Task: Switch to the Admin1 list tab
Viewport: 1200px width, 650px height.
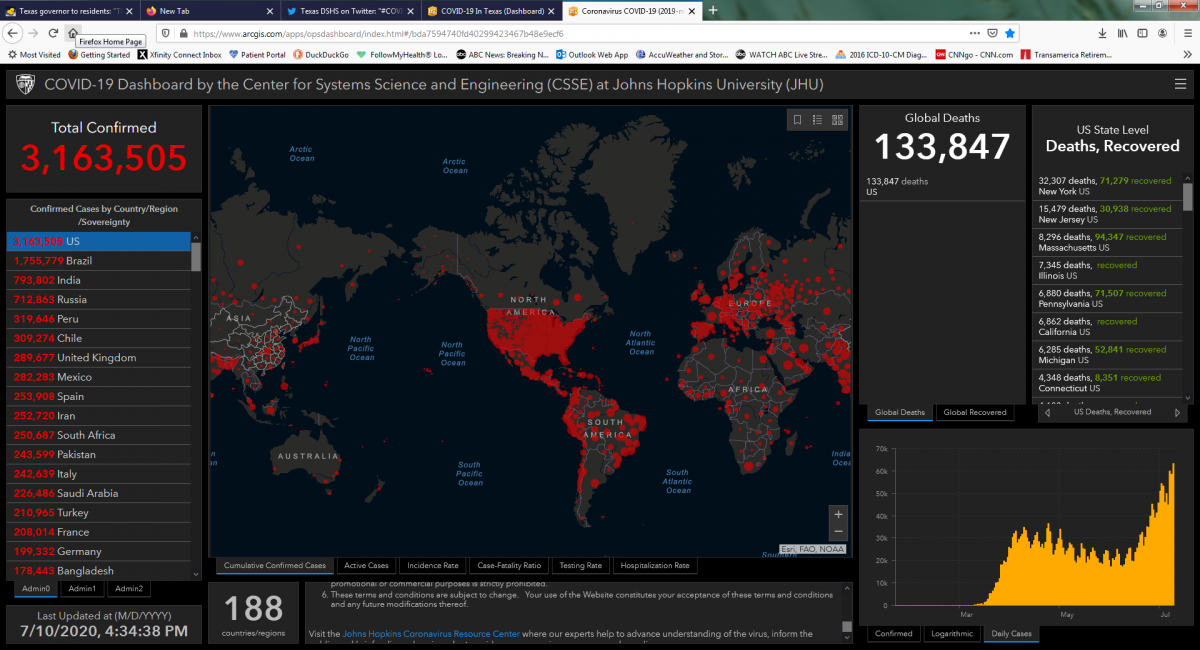Action: click(82, 589)
